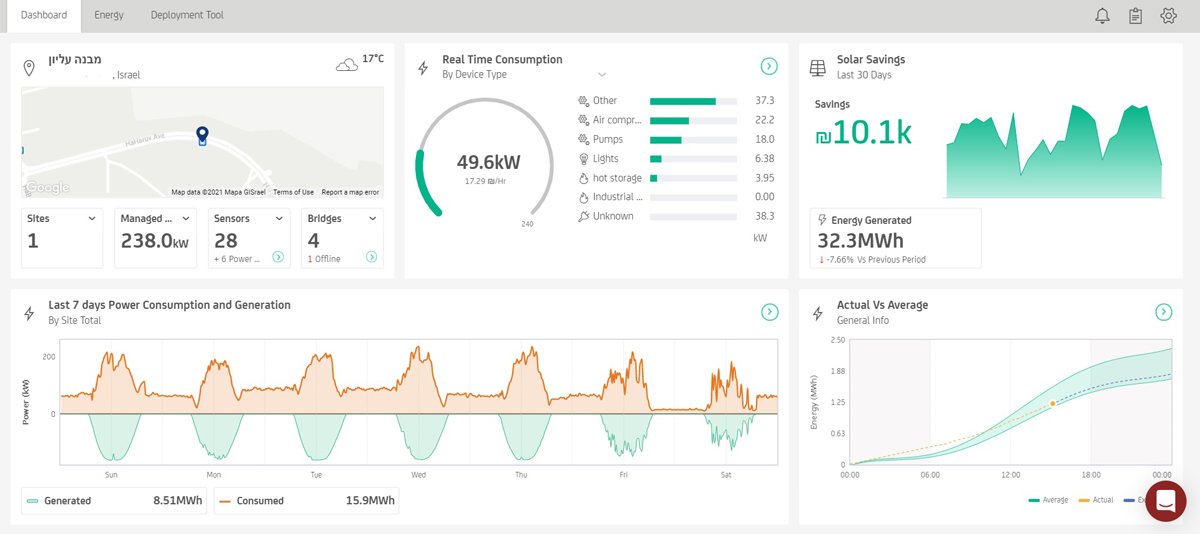This screenshot has height=534, width=1200.
Task: Expand the Managed power card dropdown
Action: [x=184, y=218]
